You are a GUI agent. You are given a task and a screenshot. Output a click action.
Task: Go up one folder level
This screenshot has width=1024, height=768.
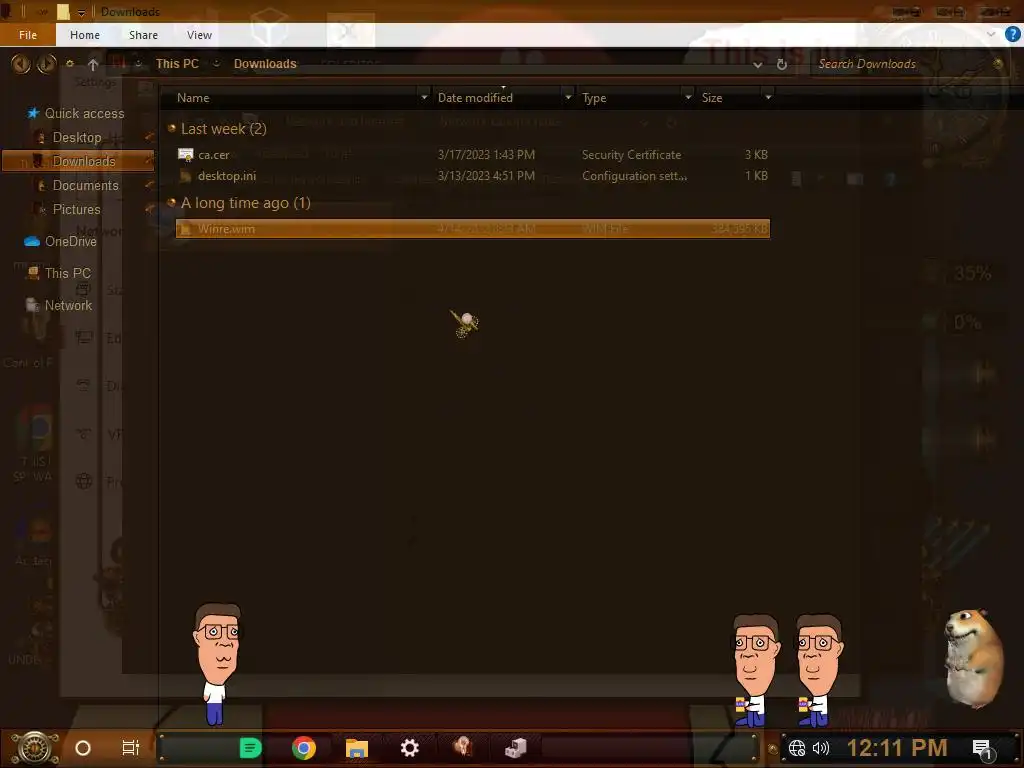pos(93,64)
